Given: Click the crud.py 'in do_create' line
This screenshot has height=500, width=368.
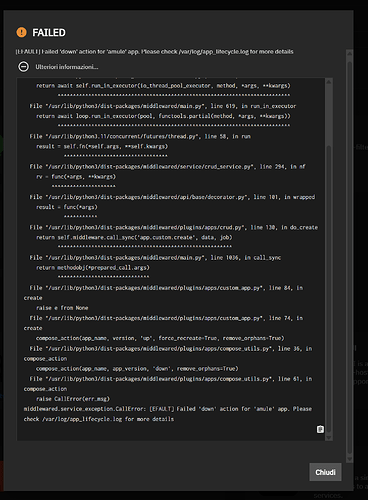Looking at the screenshot, I should pos(173,227).
